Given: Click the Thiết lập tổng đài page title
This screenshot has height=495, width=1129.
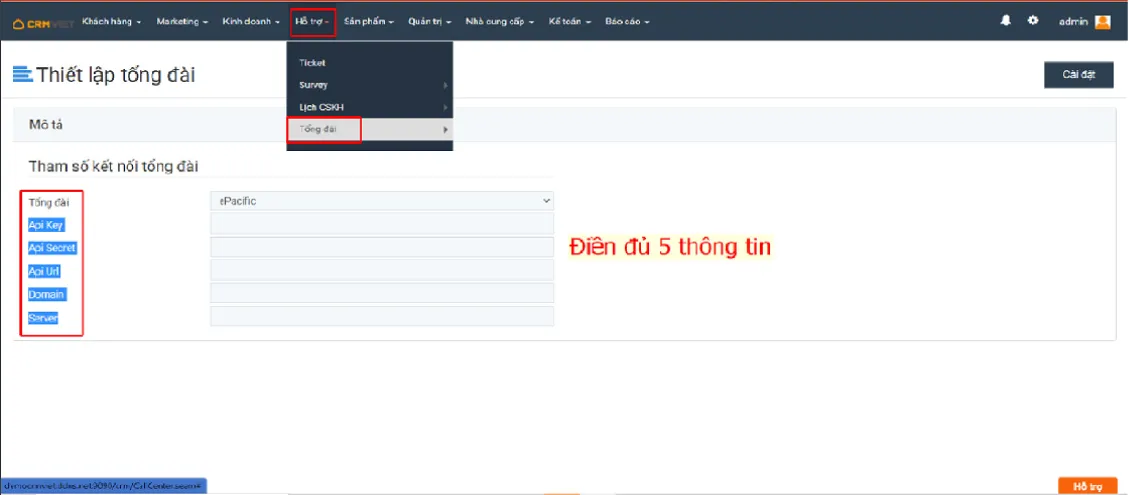Looking at the screenshot, I should (116, 75).
